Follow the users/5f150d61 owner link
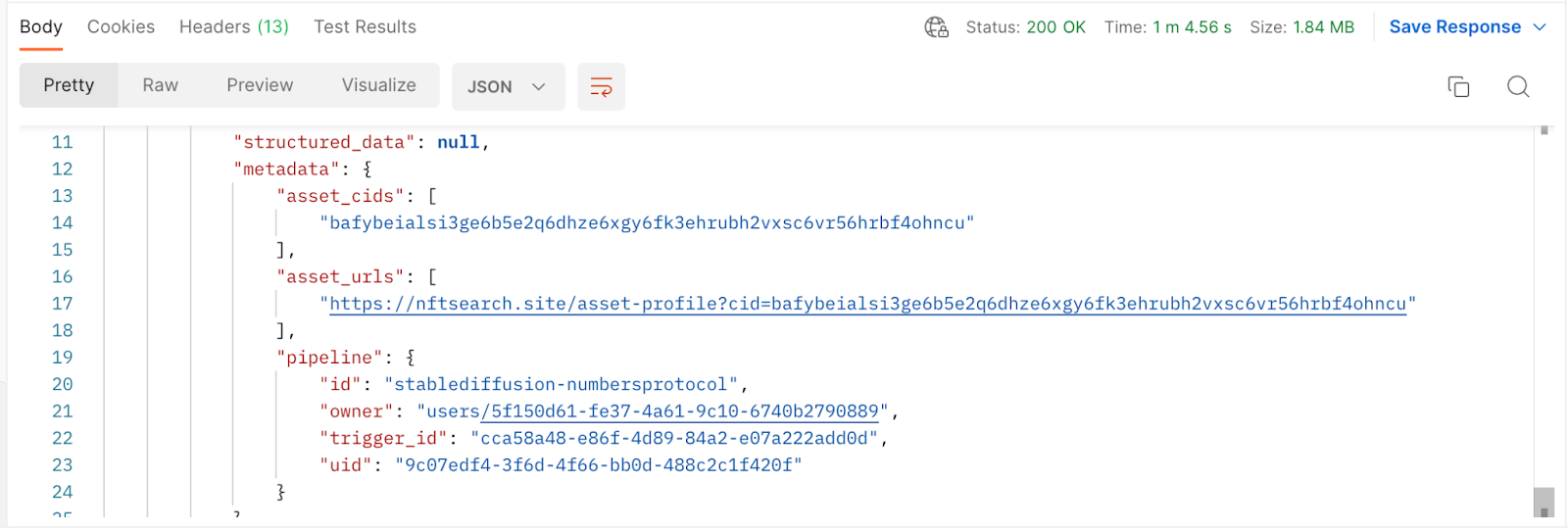Image resolution: width=1568 pixels, height=531 pixels. (653, 411)
